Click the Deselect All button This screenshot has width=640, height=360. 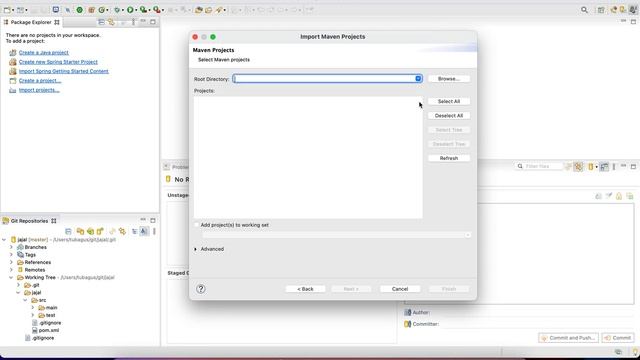(x=449, y=116)
